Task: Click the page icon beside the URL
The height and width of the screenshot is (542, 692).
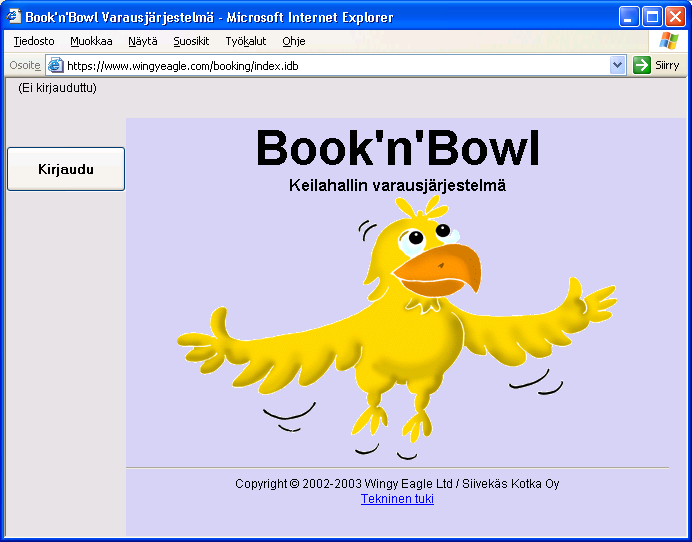Action: click(x=56, y=65)
